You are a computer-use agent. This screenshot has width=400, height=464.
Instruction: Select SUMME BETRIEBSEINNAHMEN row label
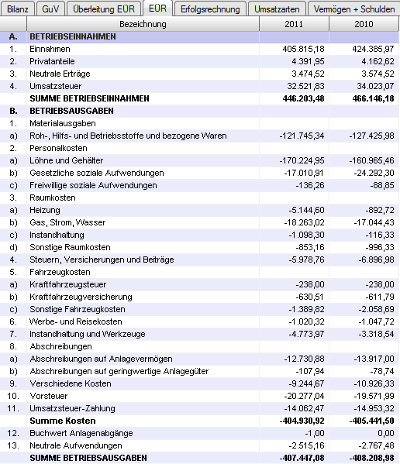(x=89, y=98)
